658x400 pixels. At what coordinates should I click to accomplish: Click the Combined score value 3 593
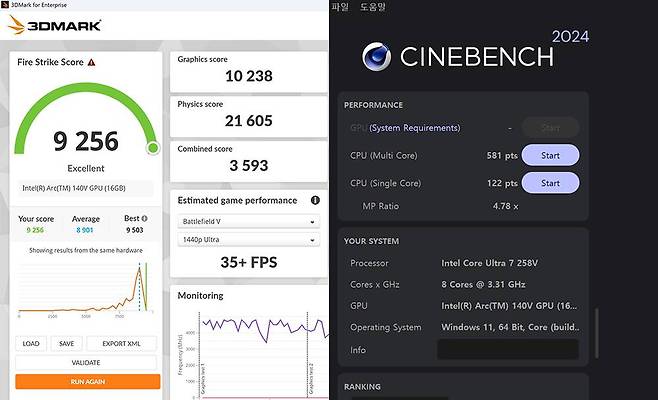[248, 165]
